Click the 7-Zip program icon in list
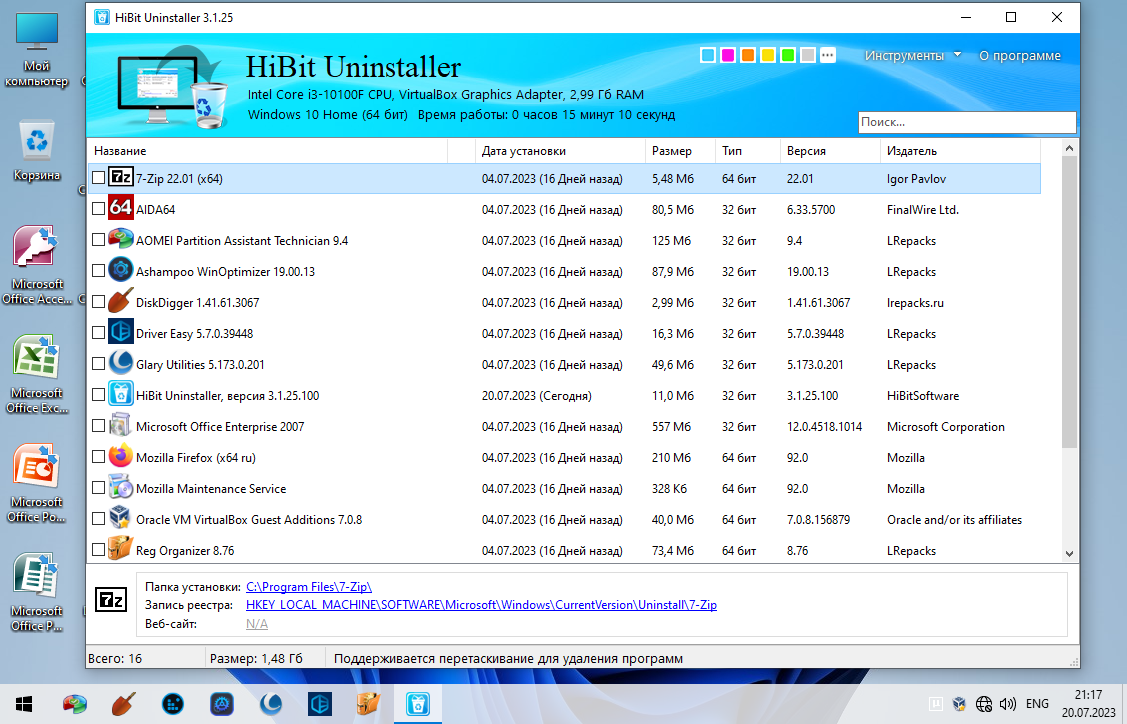 click(x=121, y=178)
